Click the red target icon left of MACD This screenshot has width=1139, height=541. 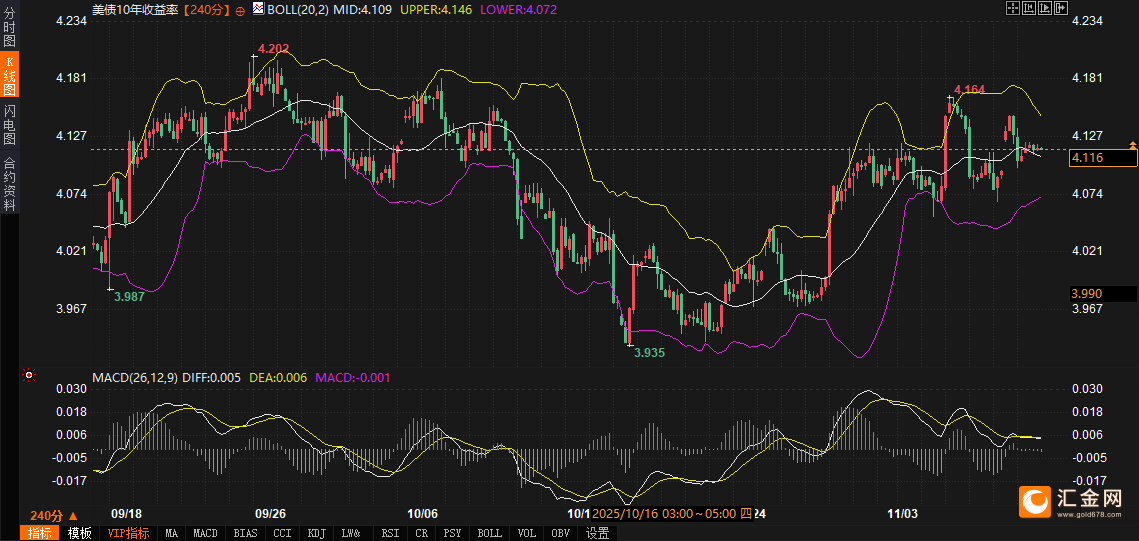(x=29, y=376)
